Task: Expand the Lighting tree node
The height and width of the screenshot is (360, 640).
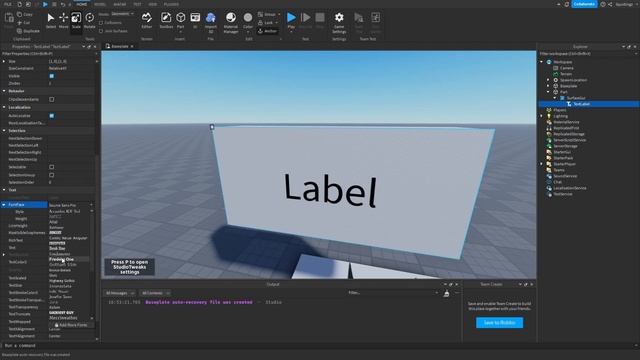Action: 542,116
